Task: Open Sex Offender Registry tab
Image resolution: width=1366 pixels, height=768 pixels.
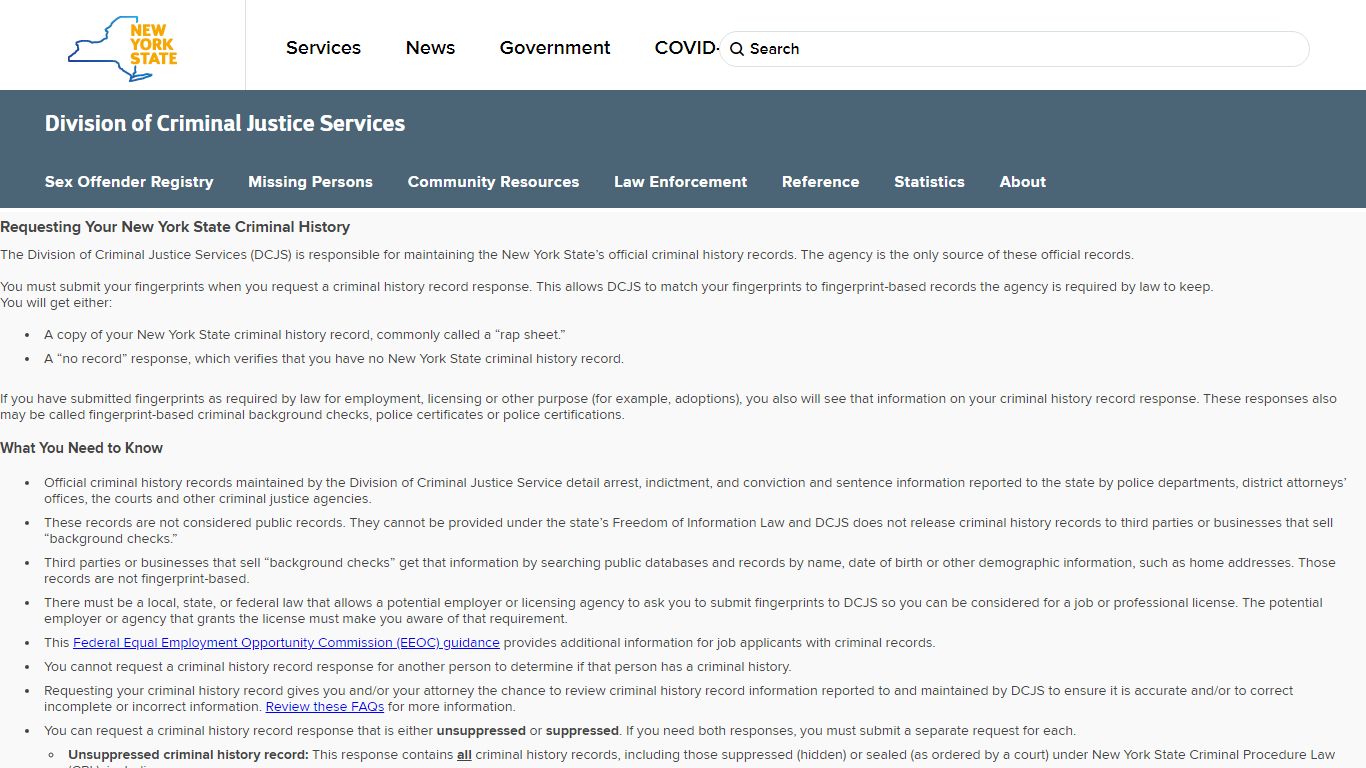Action: (x=129, y=182)
